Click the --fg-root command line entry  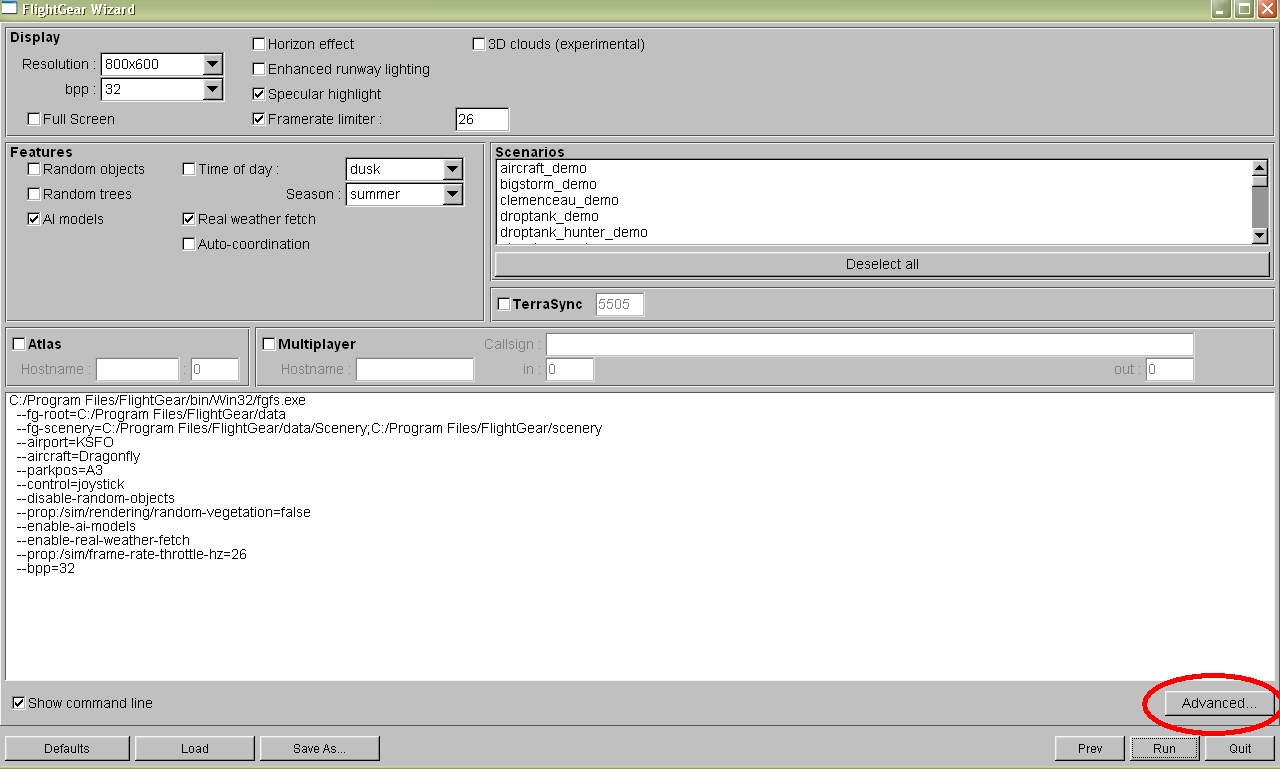(151, 414)
